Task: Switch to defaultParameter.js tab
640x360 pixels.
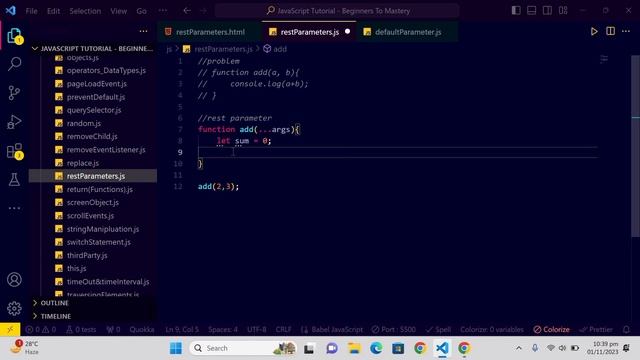Action: pos(407,32)
